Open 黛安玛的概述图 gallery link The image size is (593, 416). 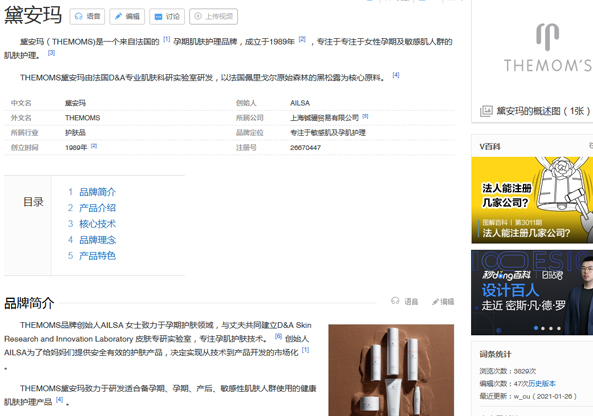[x=543, y=111]
